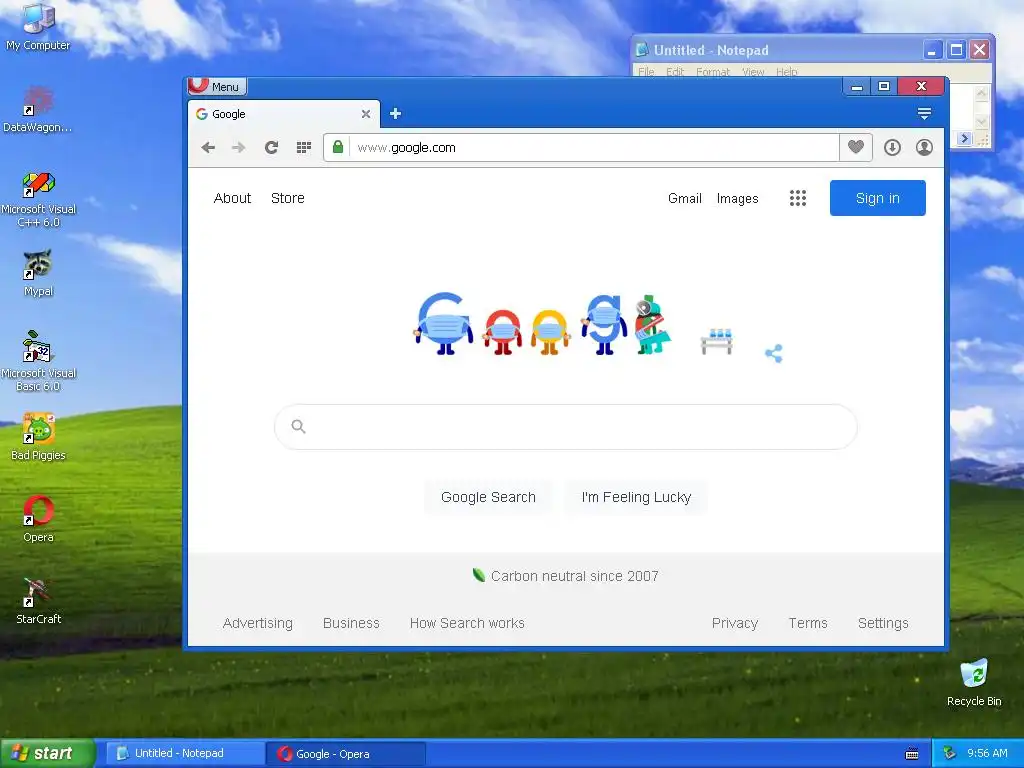Click the Google Search button
This screenshot has height=768, width=1024.
[x=488, y=497]
